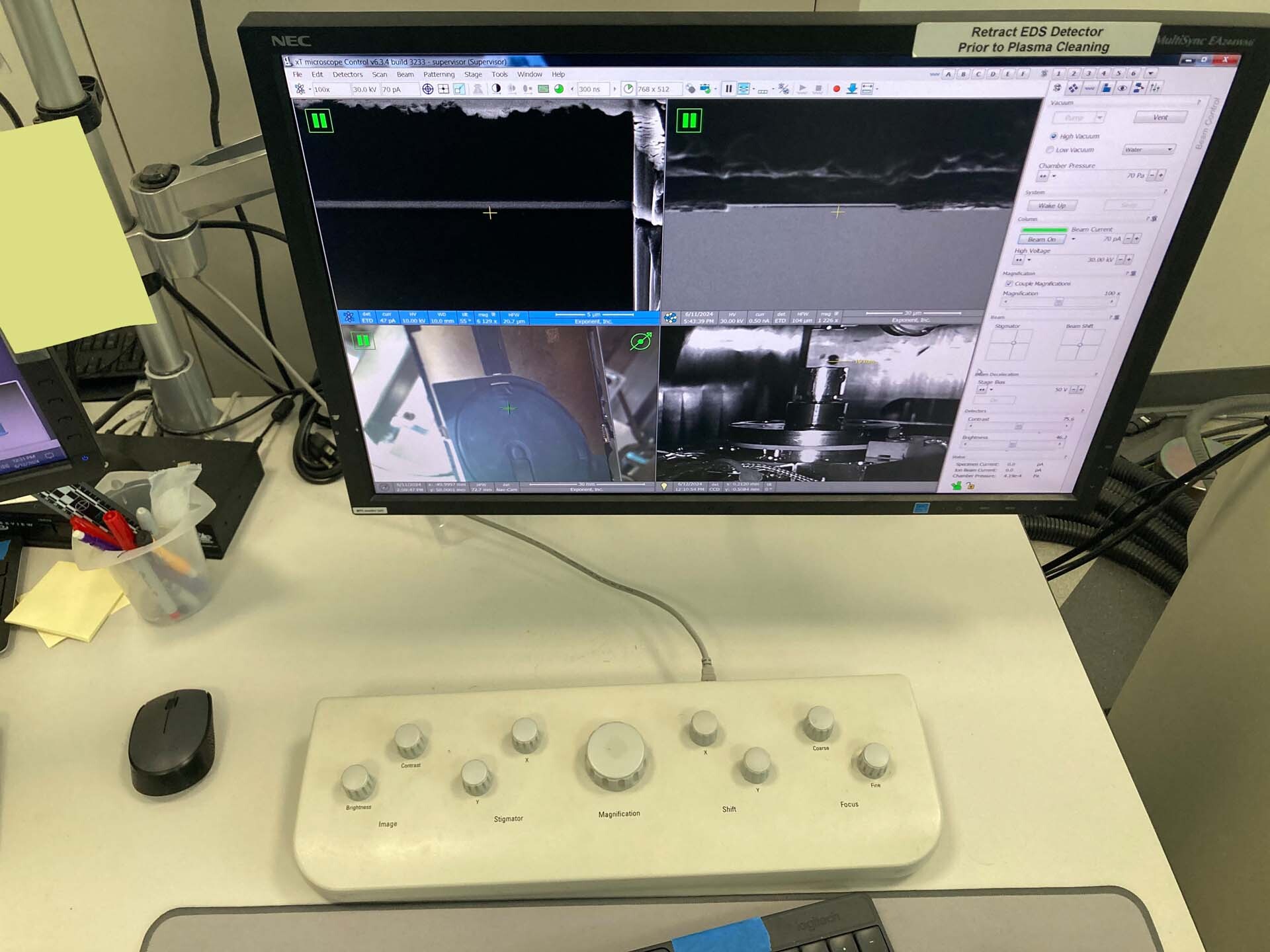Select numbered preset button 1
This screenshot has width=1270, height=952.
click(x=1058, y=73)
